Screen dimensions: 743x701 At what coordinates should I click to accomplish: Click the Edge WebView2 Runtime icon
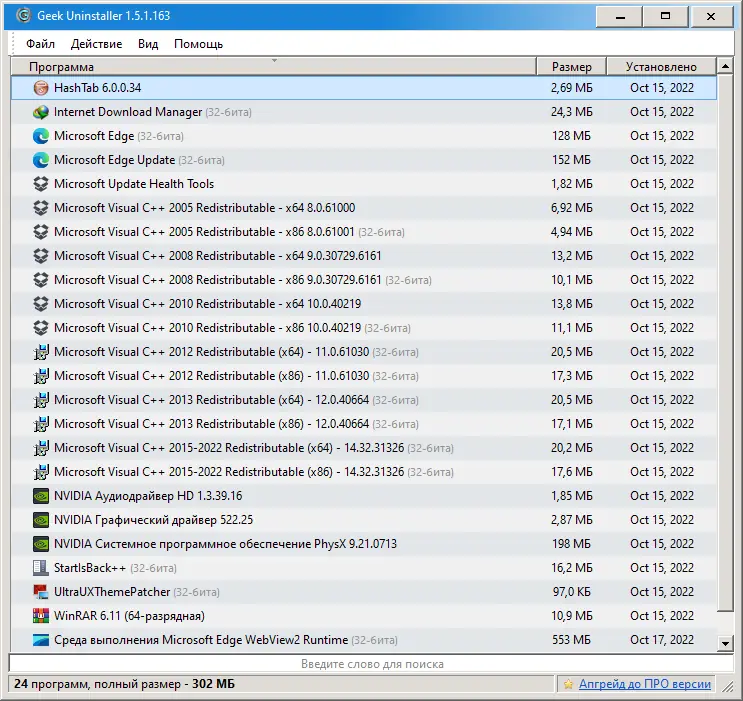41,640
